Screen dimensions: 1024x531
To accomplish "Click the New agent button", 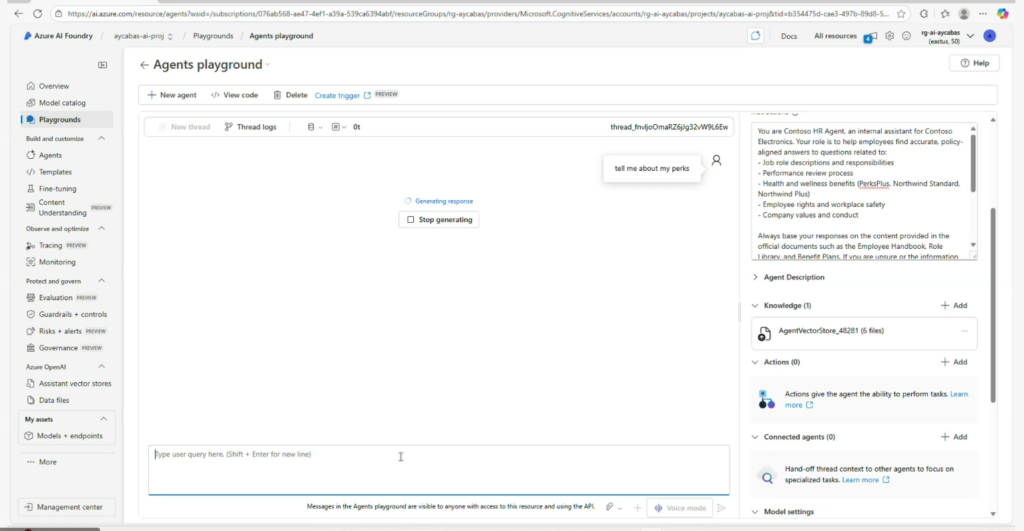I will tap(172, 95).
